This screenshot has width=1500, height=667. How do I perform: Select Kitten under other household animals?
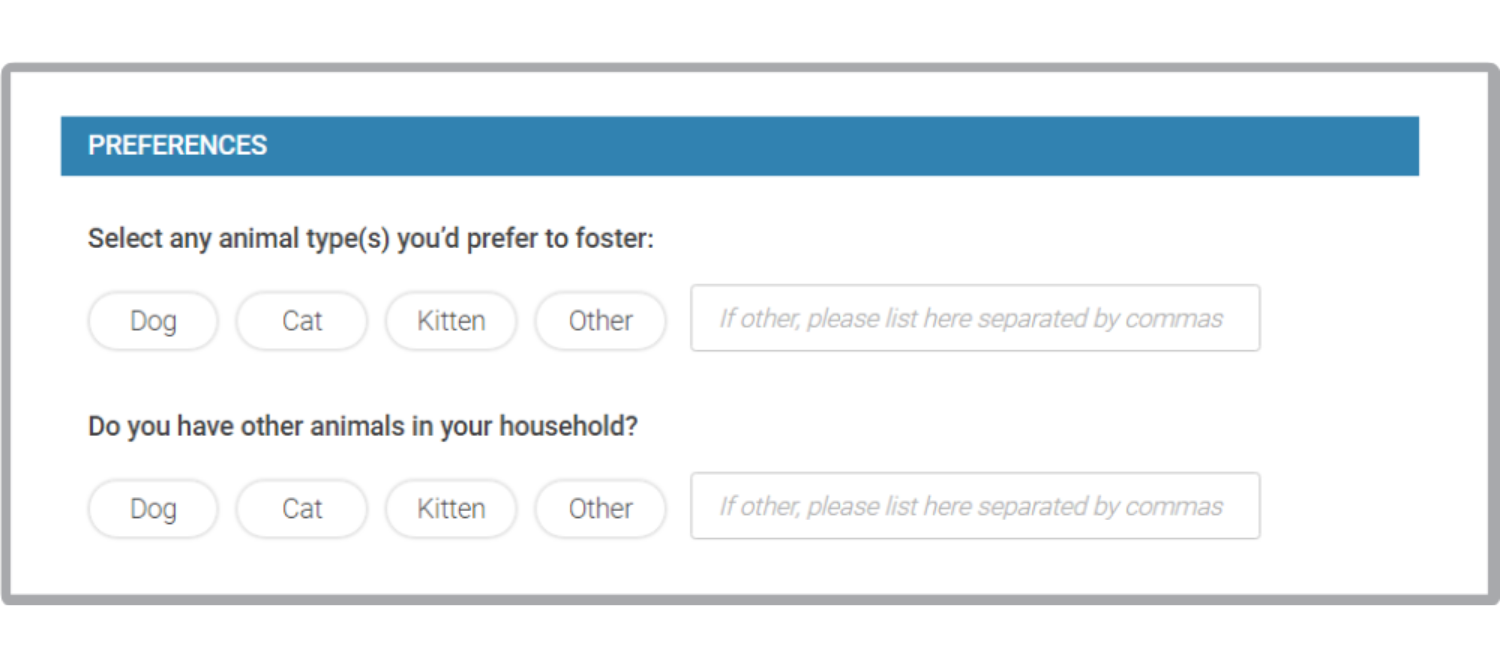[451, 509]
